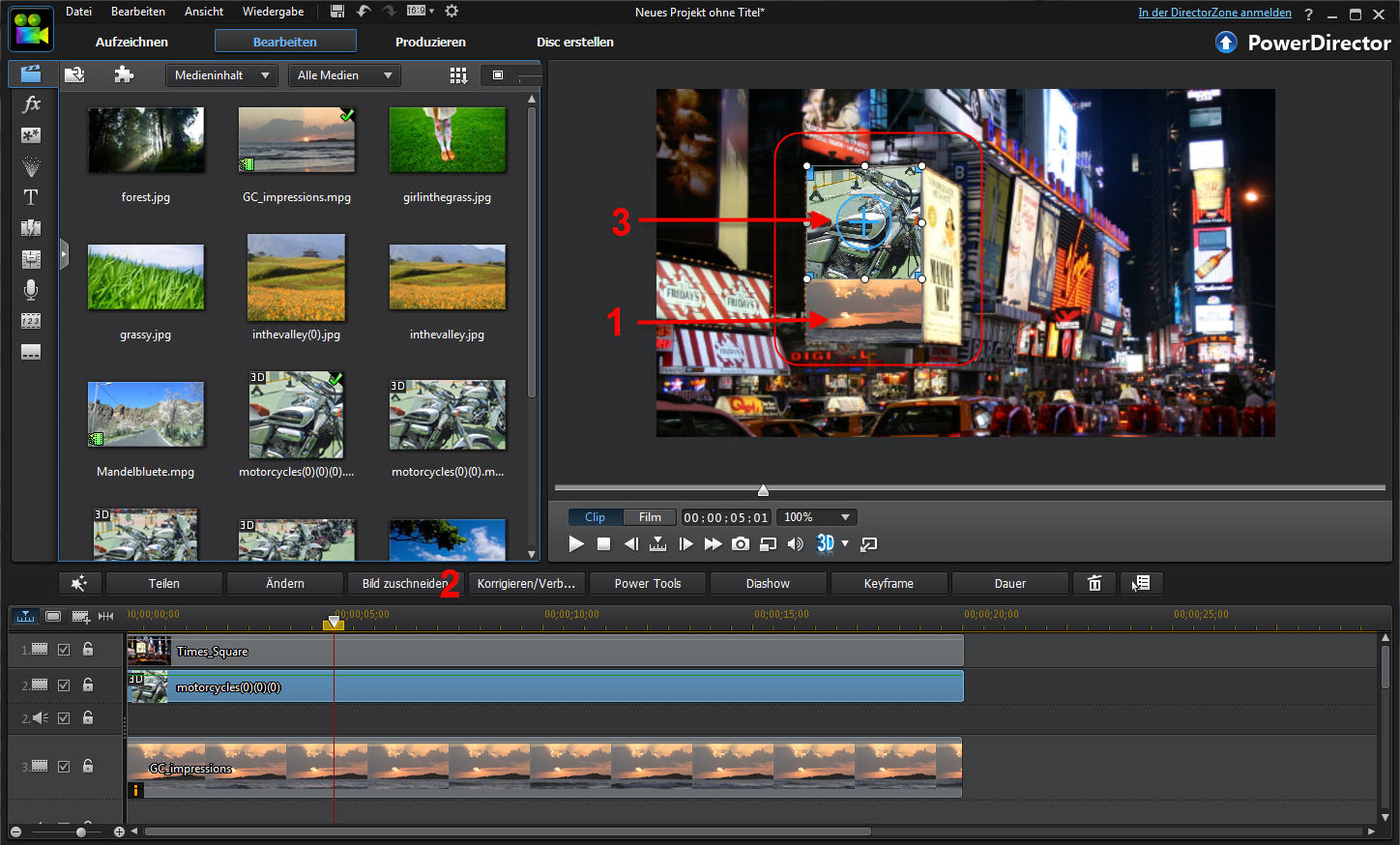Click the undock preview window icon
The height and width of the screenshot is (845, 1400).
(x=869, y=544)
